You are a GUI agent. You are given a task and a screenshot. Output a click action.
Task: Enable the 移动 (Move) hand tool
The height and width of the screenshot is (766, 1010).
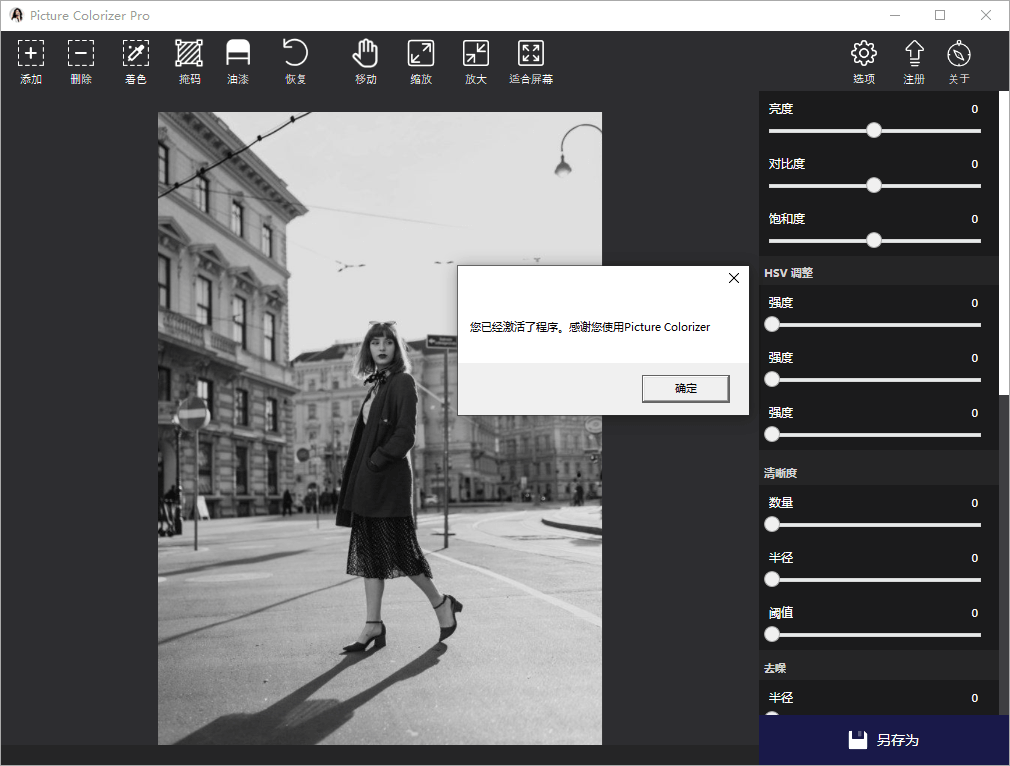point(366,54)
